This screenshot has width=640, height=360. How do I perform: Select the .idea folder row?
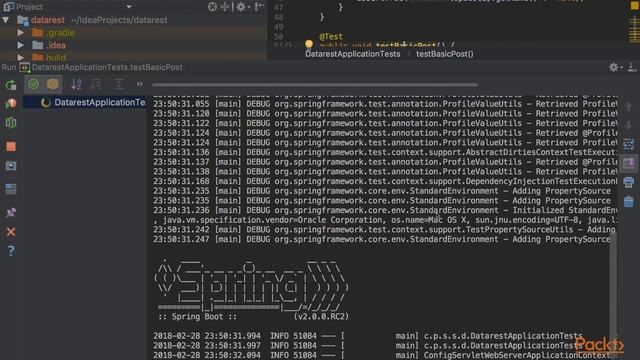click(x=133, y=45)
